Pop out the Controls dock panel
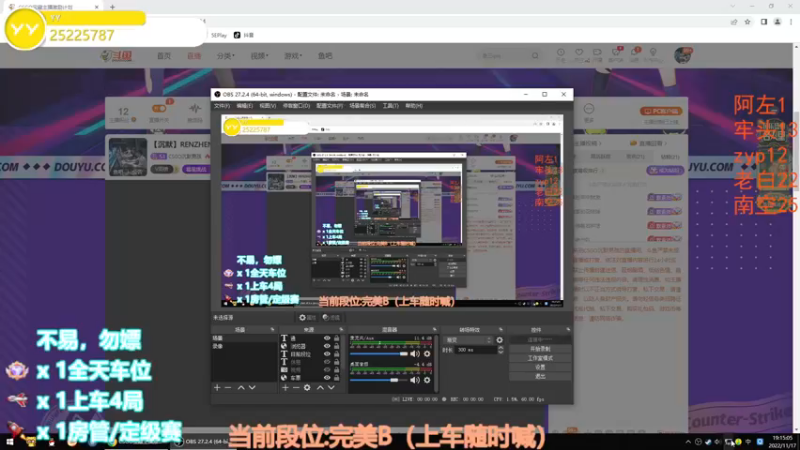Viewport: 800px width, 450px height. [x=568, y=330]
